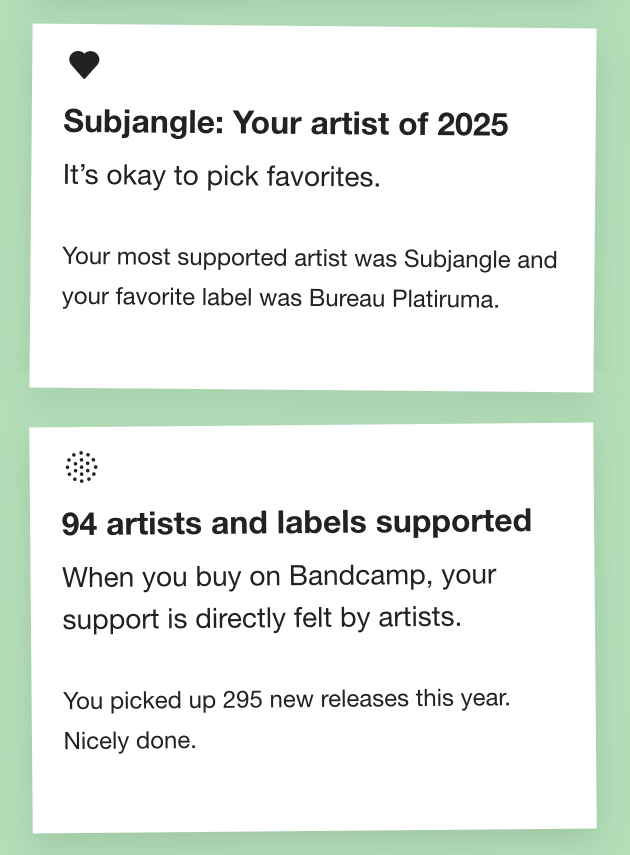
Task: Open the "Subjangle: Your artist of 2025" heading
Action: [x=286, y=124]
